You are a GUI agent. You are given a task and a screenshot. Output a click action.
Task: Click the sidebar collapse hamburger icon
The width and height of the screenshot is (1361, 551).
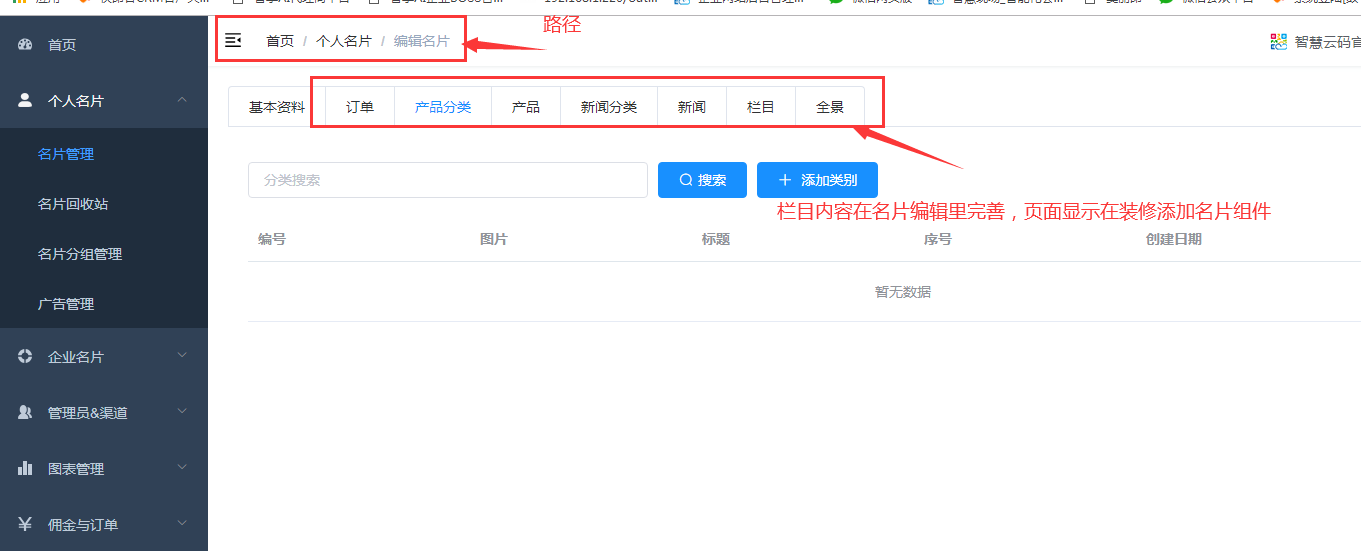click(x=233, y=41)
